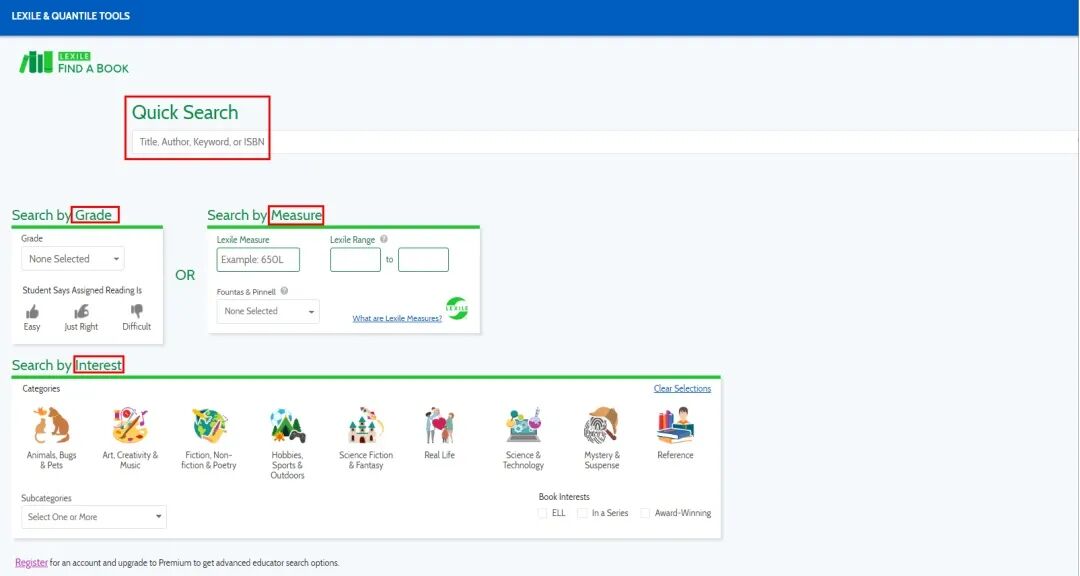Enable the In a Series checkbox
Image resolution: width=1080 pixels, height=576 pixels.
pos(583,513)
